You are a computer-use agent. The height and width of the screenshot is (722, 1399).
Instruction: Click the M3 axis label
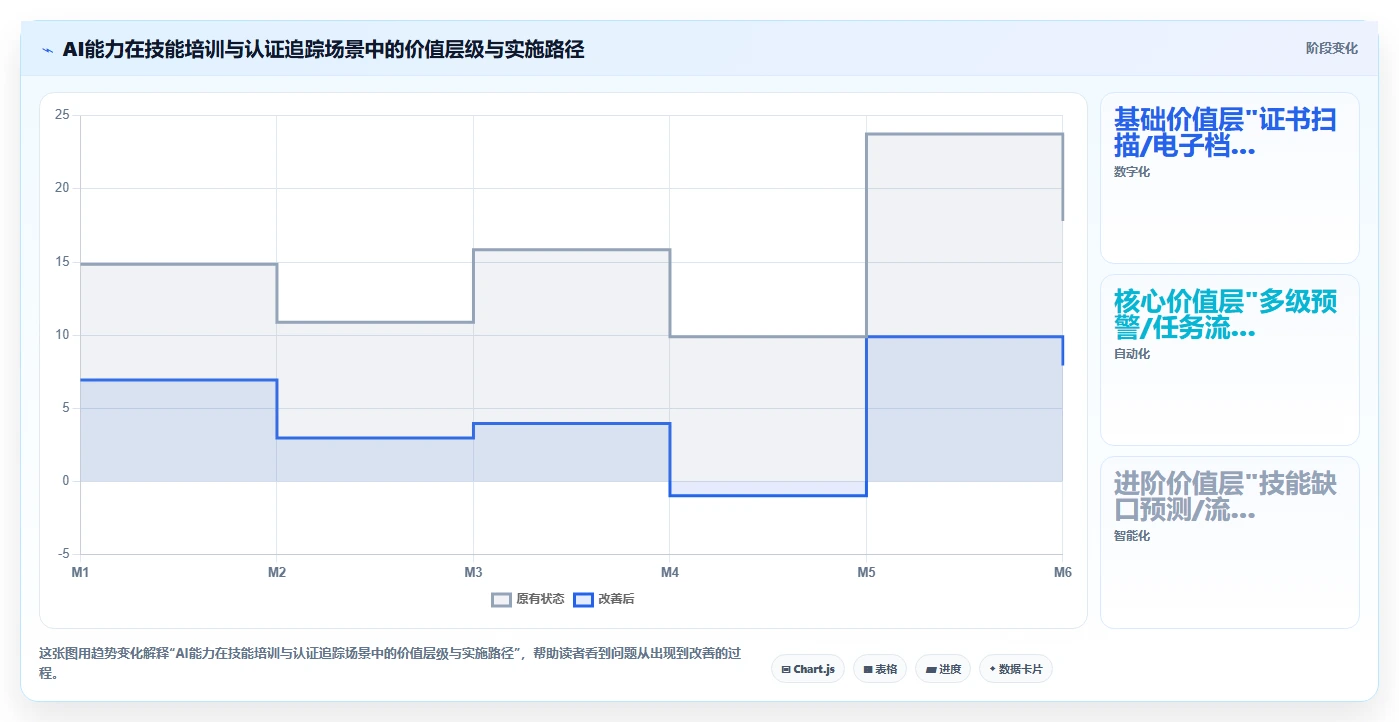pos(473,573)
